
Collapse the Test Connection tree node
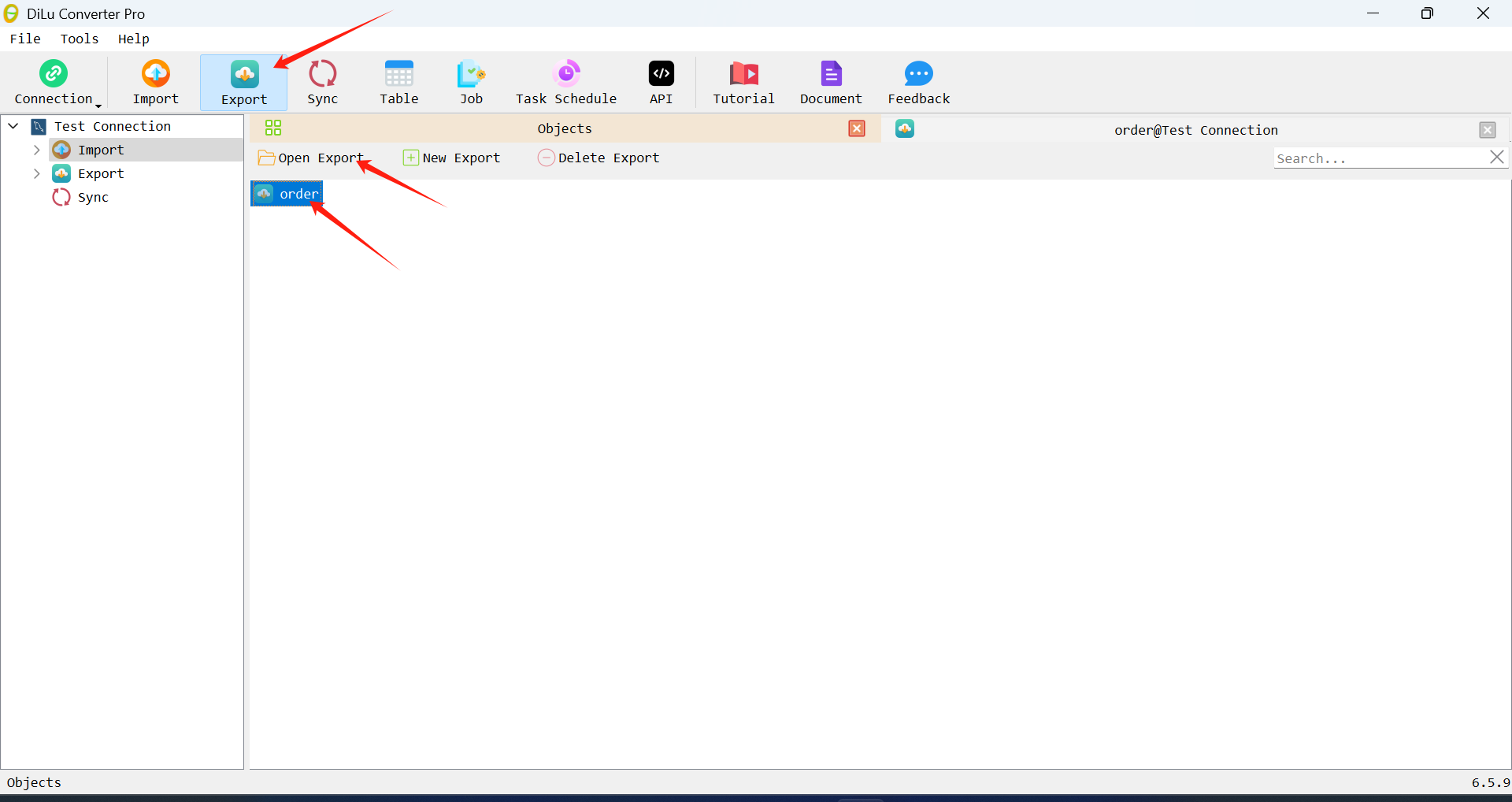coord(13,126)
